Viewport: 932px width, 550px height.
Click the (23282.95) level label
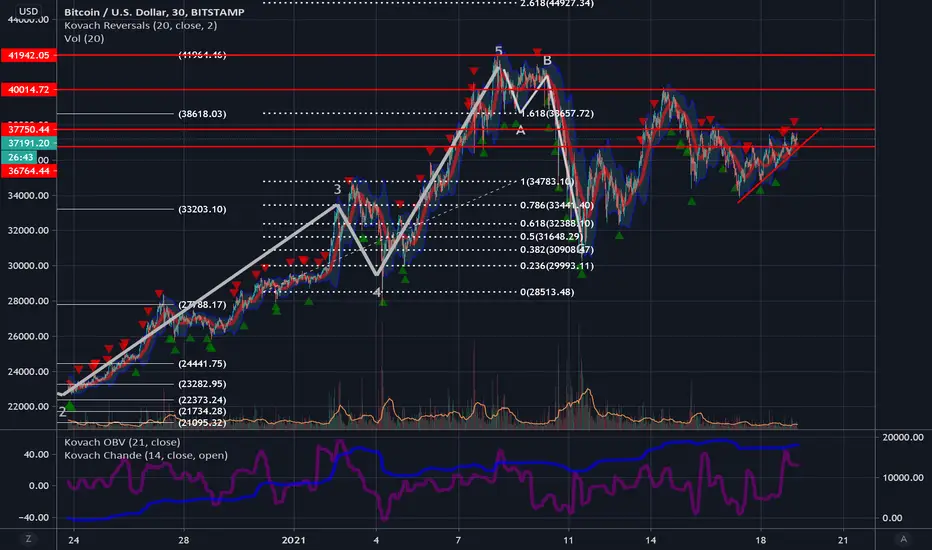point(202,384)
